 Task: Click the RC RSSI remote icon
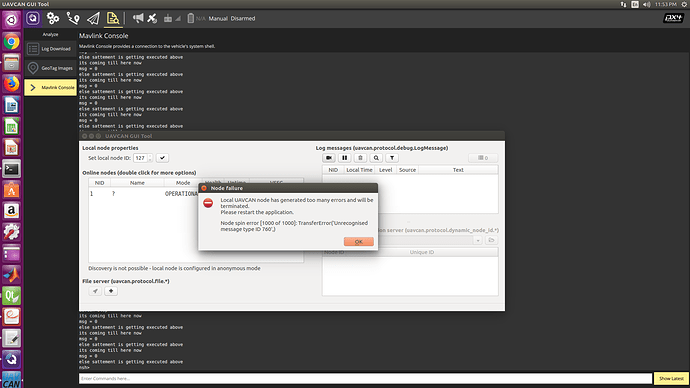coord(168,18)
